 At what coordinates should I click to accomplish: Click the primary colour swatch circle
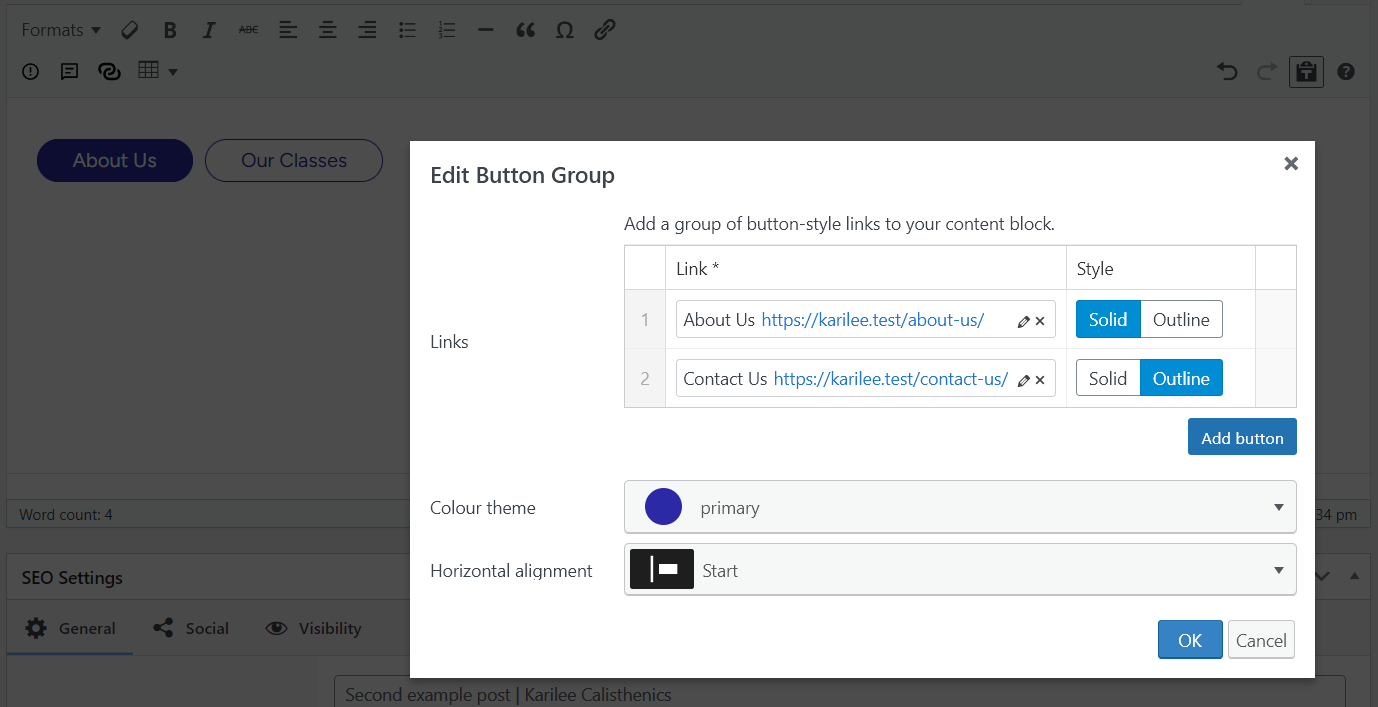pyautogui.click(x=664, y=507)
